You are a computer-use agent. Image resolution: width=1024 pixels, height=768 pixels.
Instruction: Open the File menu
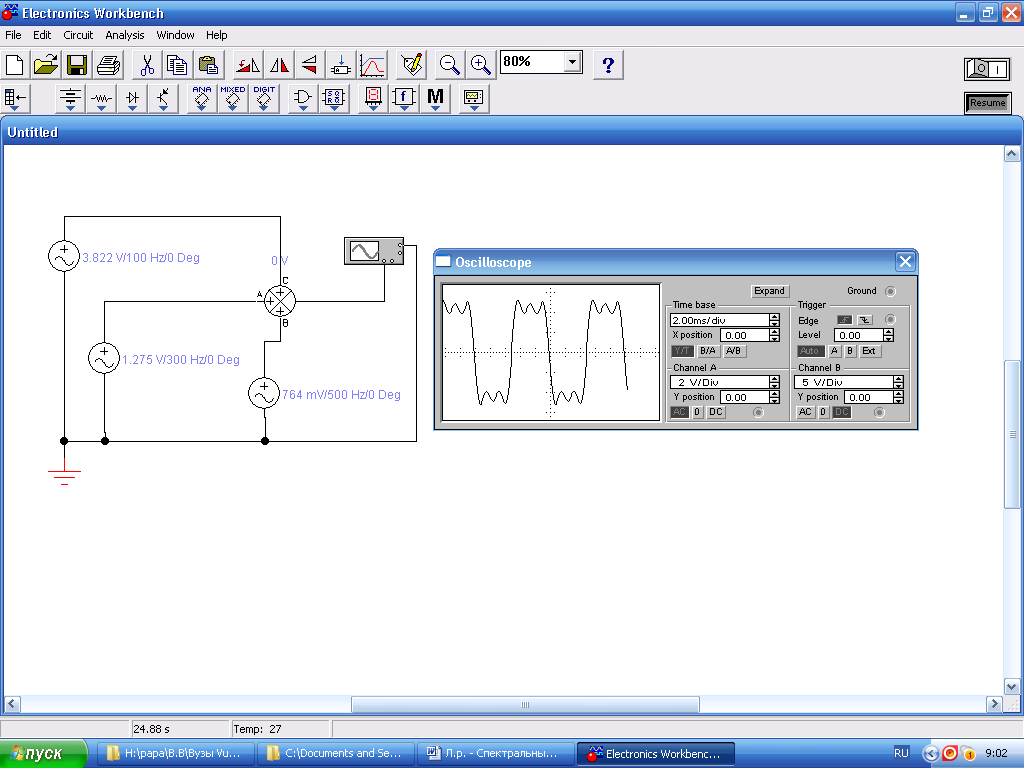tap(13, 35)
